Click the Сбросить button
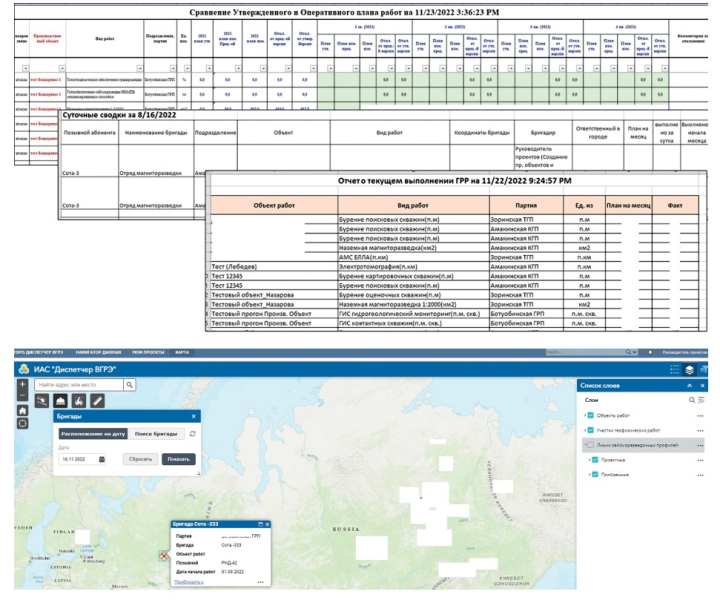The height and width of the screenshot is (600, 720). (141, 459)
